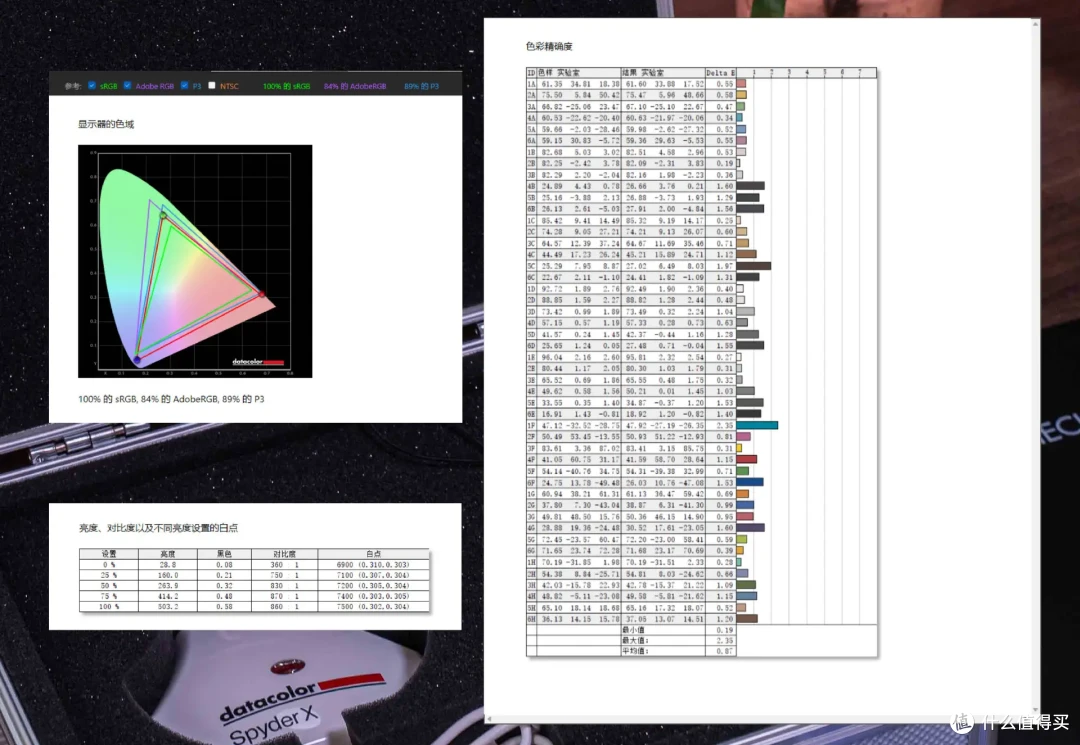This screenshot has height=745, width=1080.
Task: Click the 'Delta E' column header
Action: [720, 72]
